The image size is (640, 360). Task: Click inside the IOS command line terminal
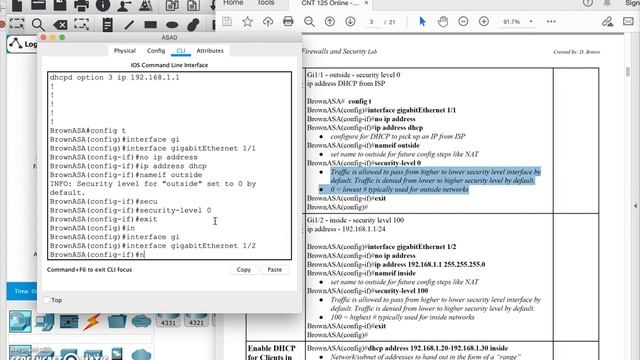[169, 166]
